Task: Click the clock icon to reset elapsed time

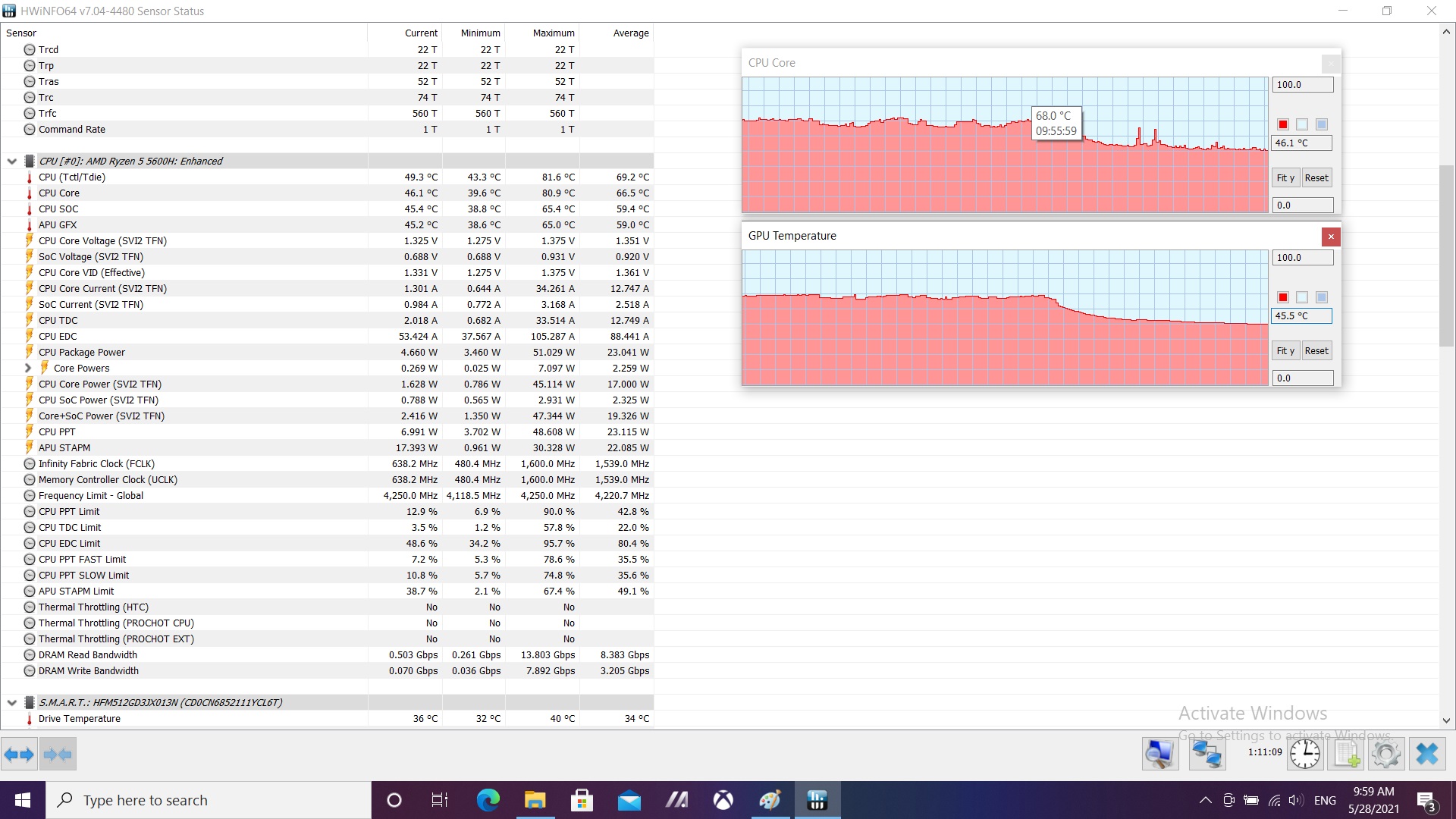Action: pyautogui.click(x=1305, y=754)
